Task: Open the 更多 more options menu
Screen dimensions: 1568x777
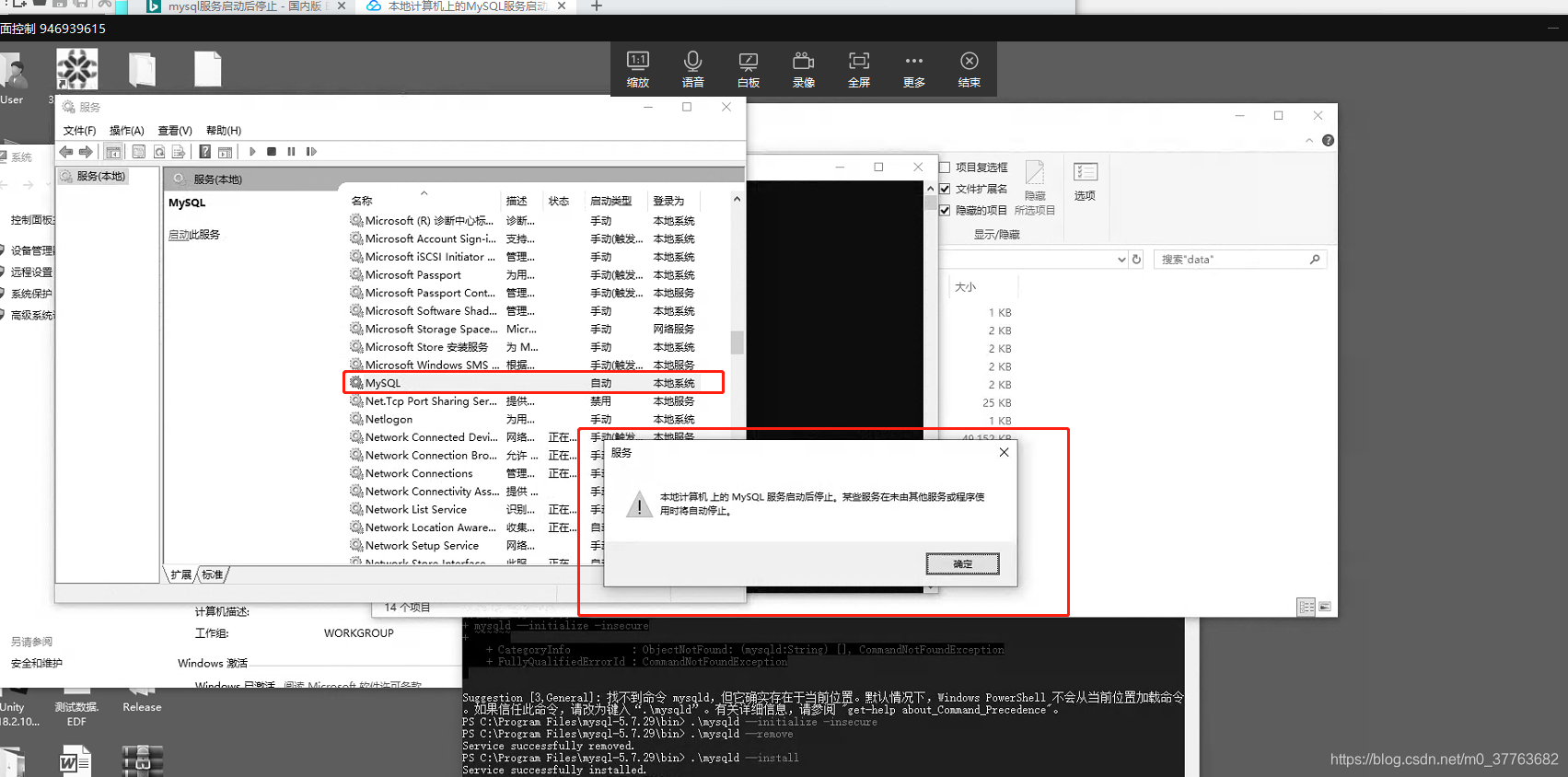Action: [x=914, y=69]
